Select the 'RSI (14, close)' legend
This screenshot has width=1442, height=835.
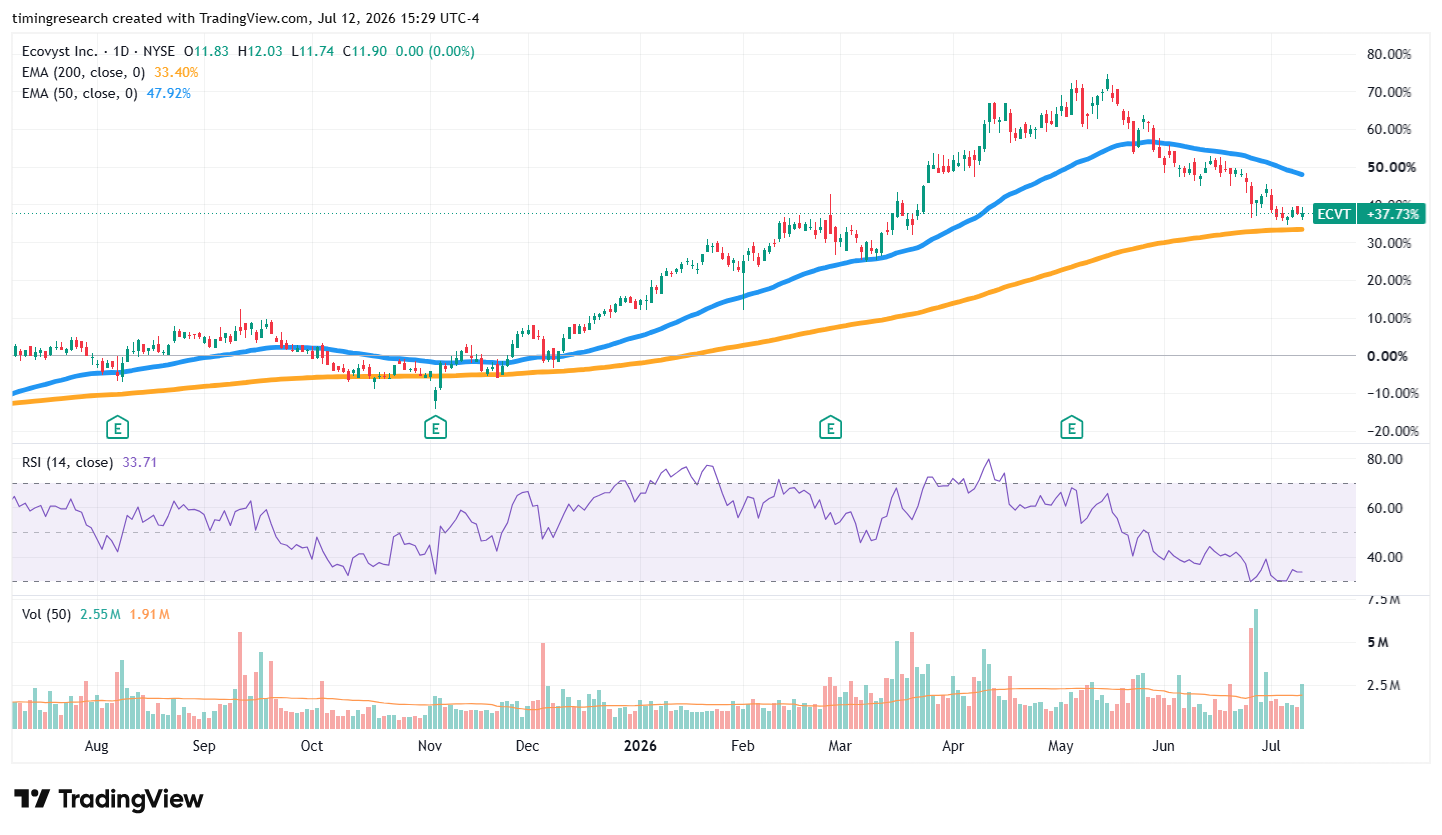click(x=68, y=462)
